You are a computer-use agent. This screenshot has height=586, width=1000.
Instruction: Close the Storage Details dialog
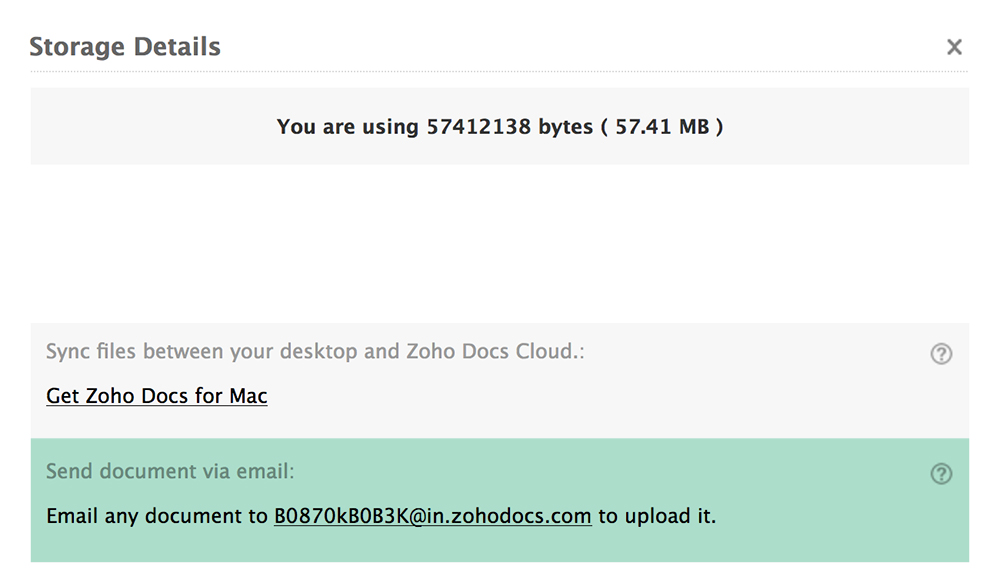point(954,47)
